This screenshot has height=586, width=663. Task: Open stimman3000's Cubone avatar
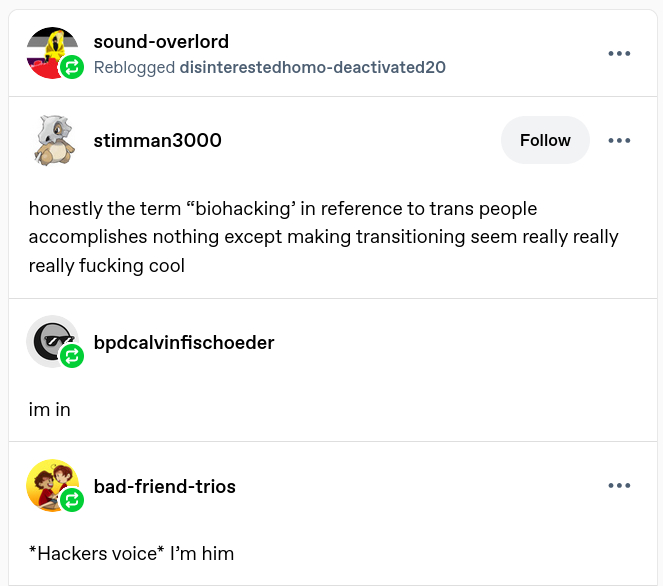(52, 140)
